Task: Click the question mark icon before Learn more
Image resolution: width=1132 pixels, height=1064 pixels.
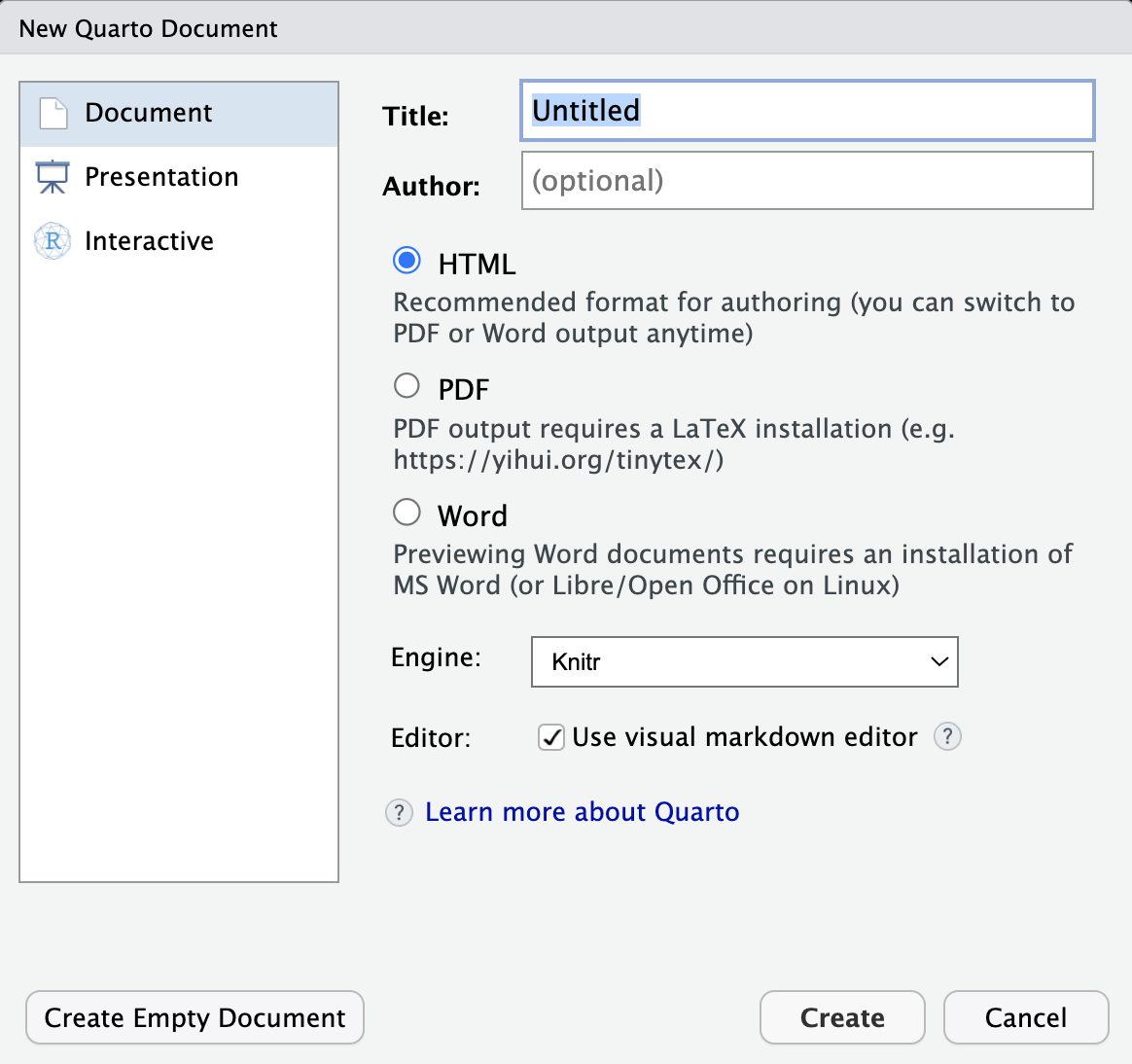Action: pos(400,813)
